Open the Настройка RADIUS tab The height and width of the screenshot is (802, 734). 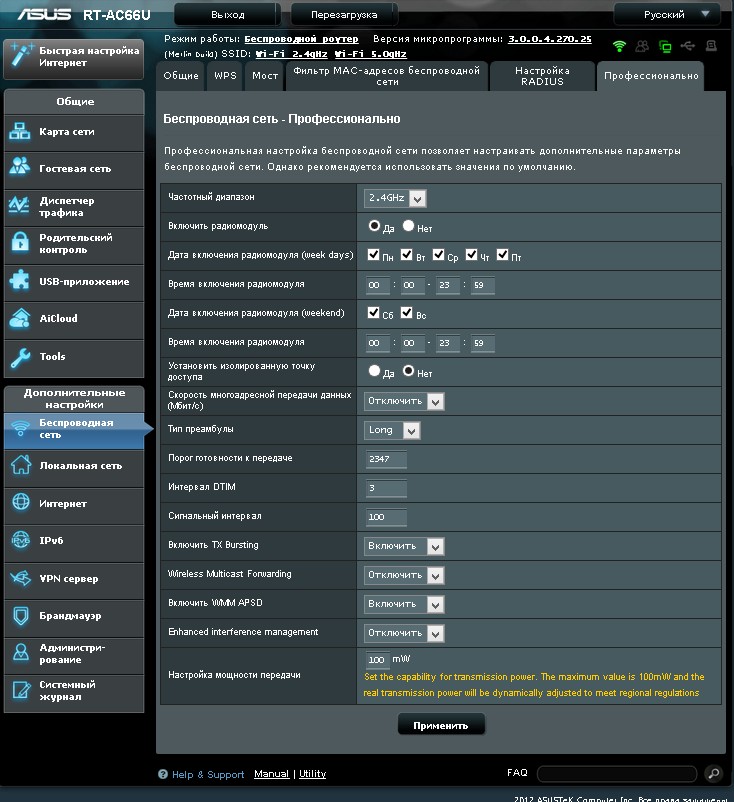542,76
